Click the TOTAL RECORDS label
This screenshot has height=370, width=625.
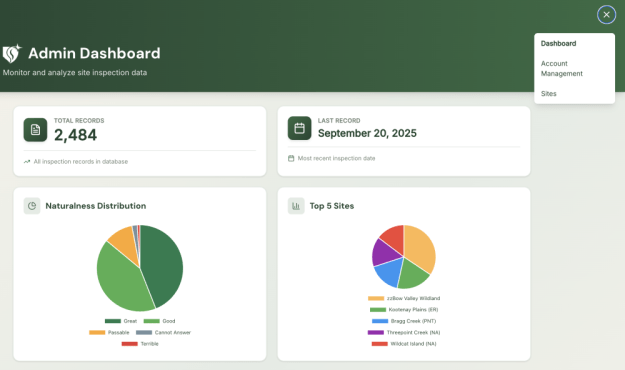(x=79, y=120)
